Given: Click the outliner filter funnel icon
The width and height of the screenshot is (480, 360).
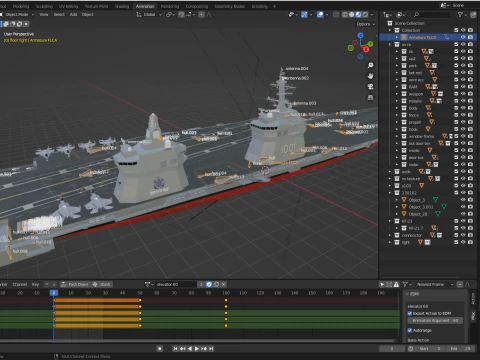Looking at the screenshot, I should (x=460, y=14).
